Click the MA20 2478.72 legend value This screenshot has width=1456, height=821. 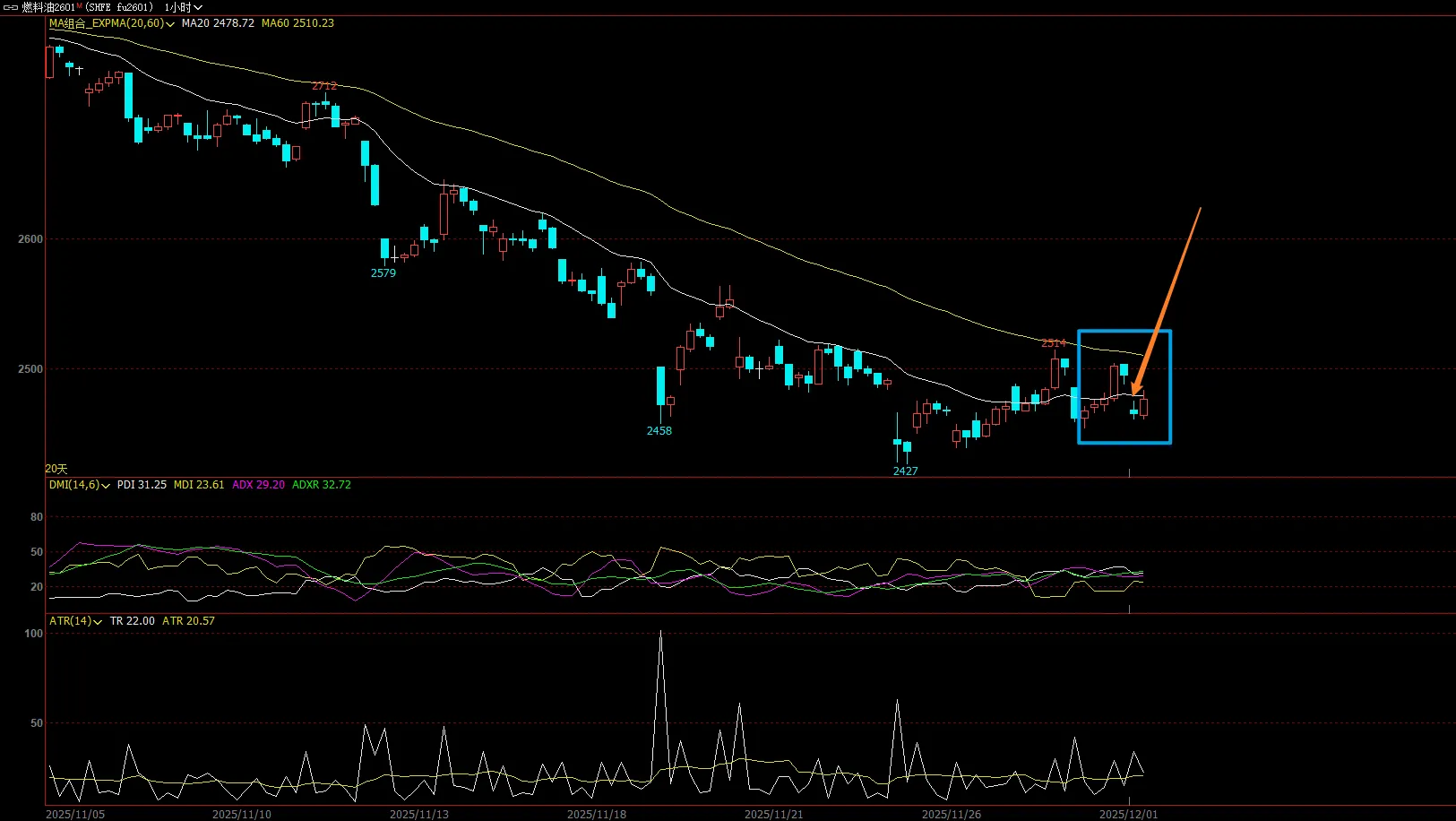point(218,23)
